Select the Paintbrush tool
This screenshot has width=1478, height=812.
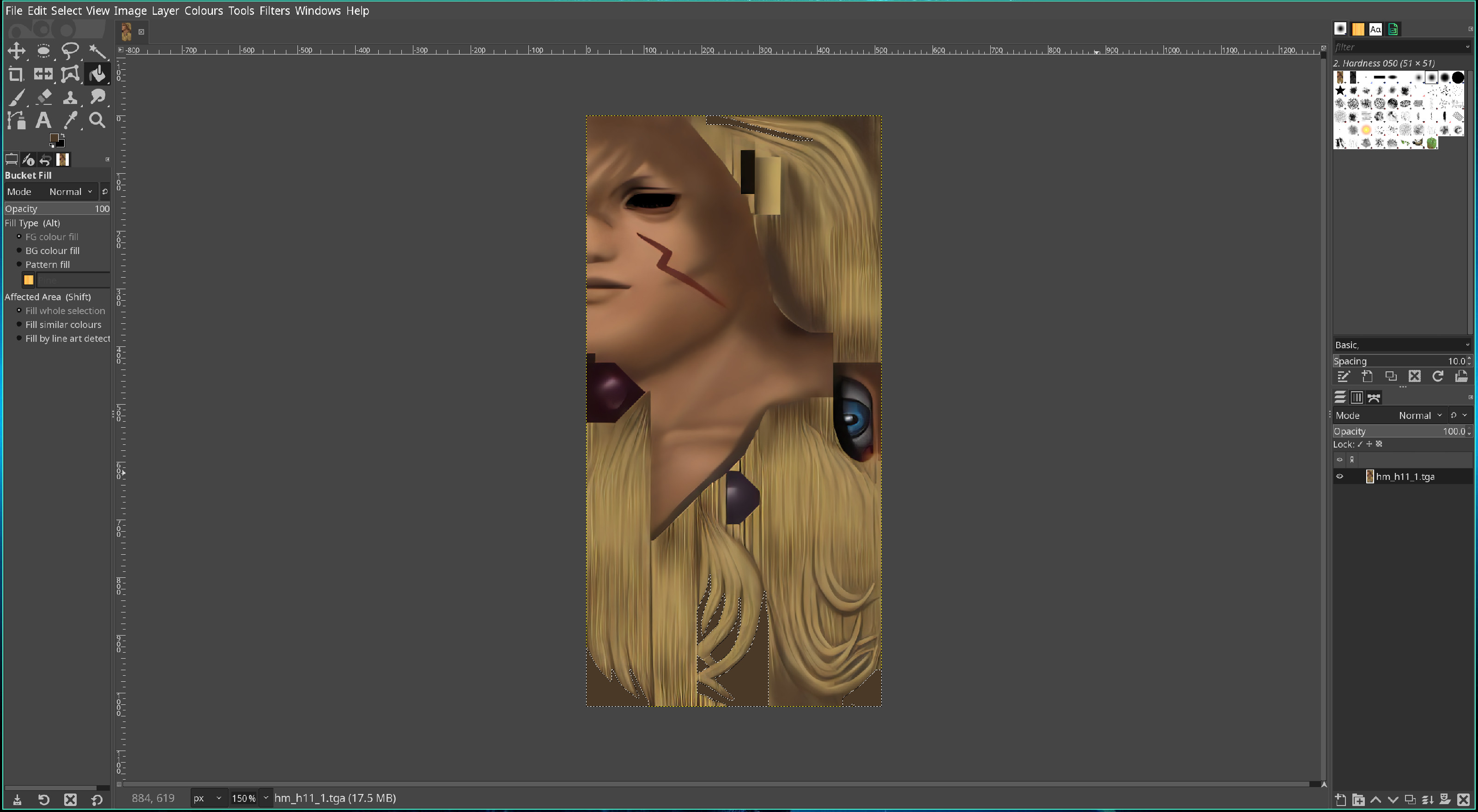(16, 97)
